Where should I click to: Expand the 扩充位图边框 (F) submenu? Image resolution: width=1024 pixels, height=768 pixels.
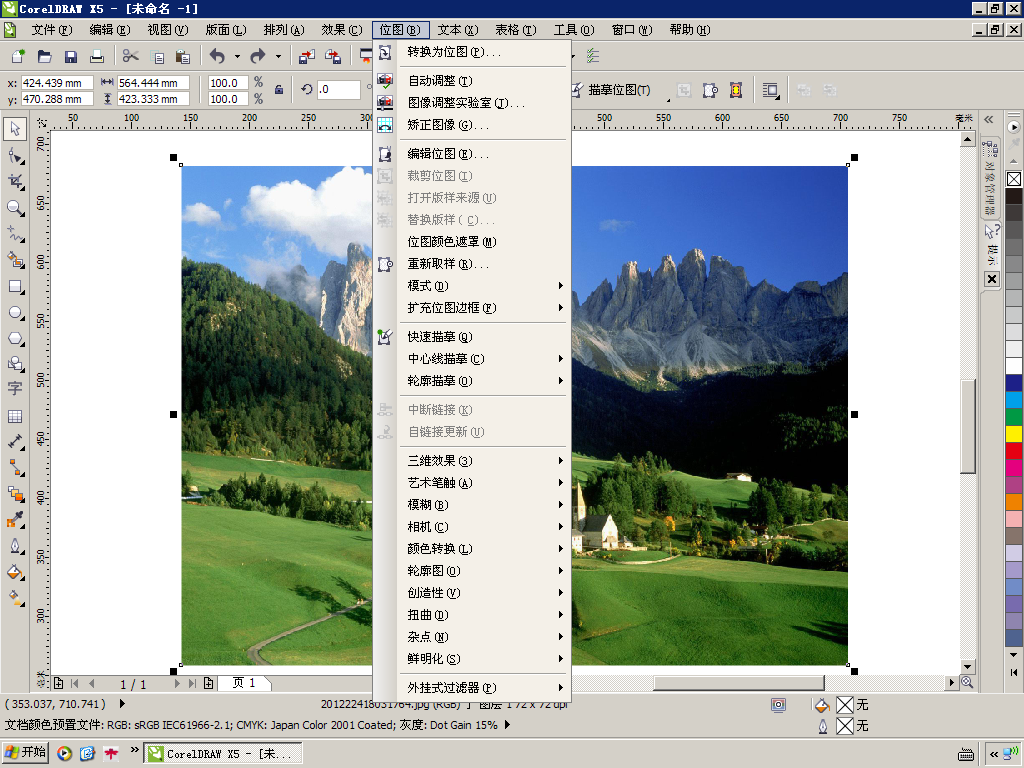click(x=485, y=308)
